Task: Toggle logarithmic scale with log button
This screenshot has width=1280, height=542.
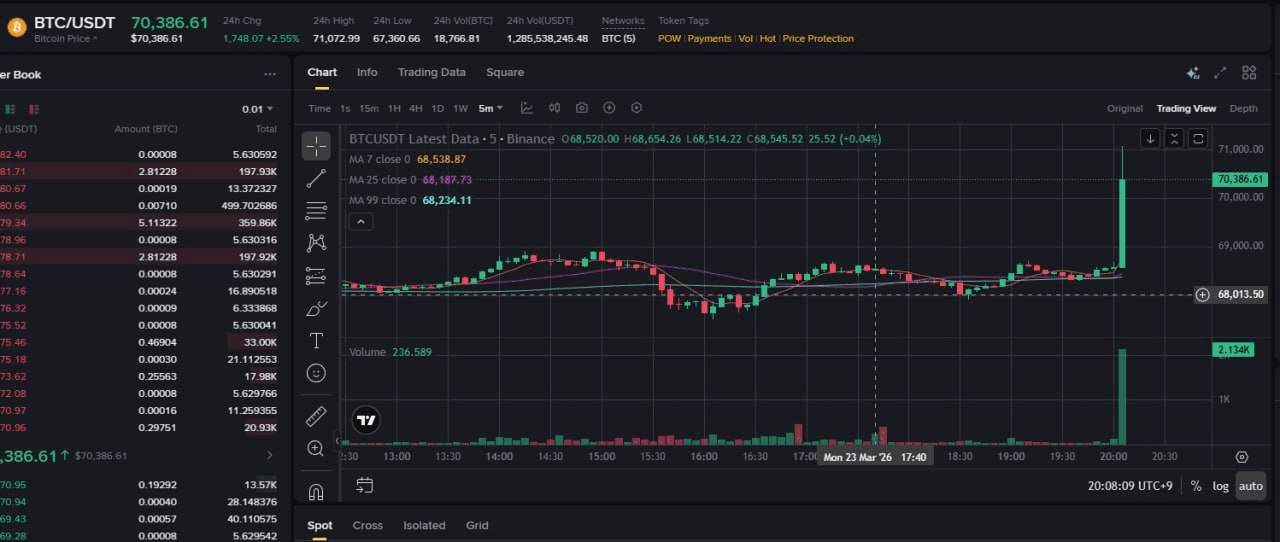Action: 1221,486
